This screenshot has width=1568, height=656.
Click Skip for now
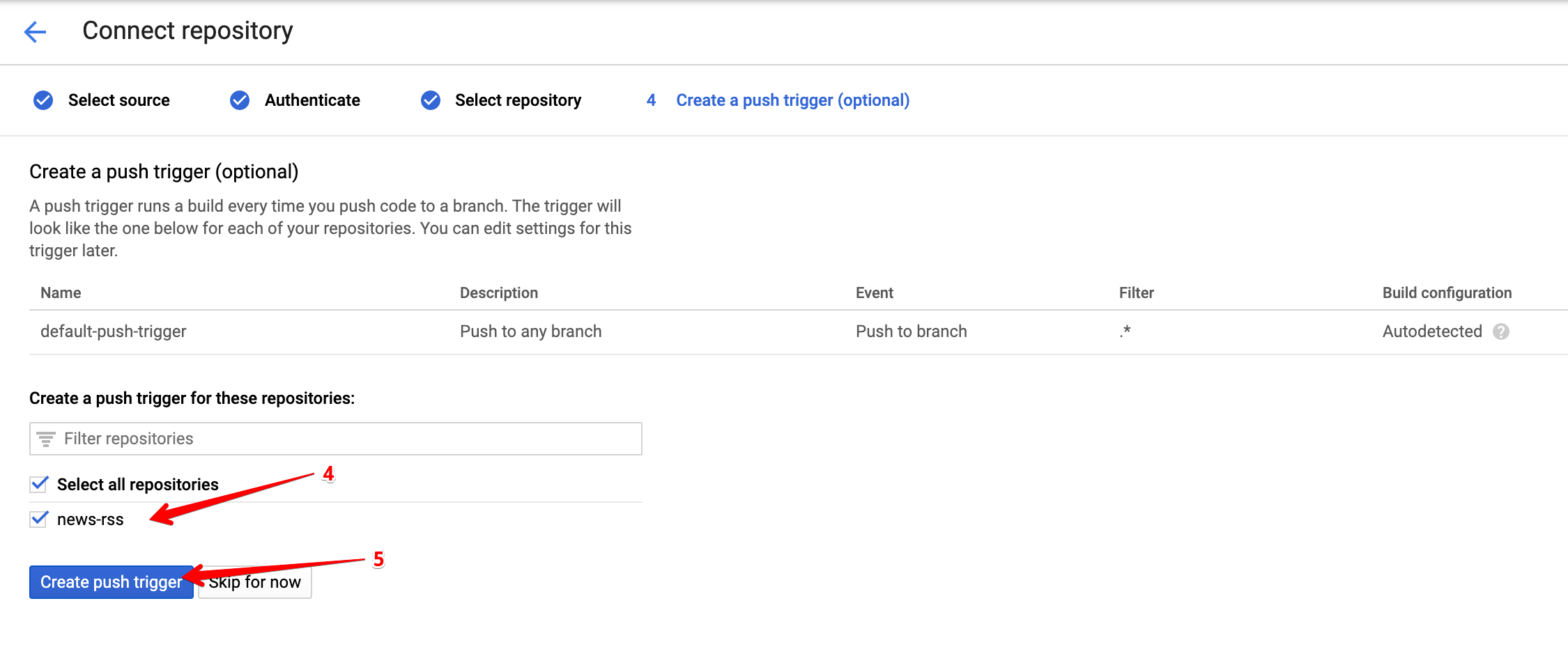pyautogui.click(x=254, y=582)
